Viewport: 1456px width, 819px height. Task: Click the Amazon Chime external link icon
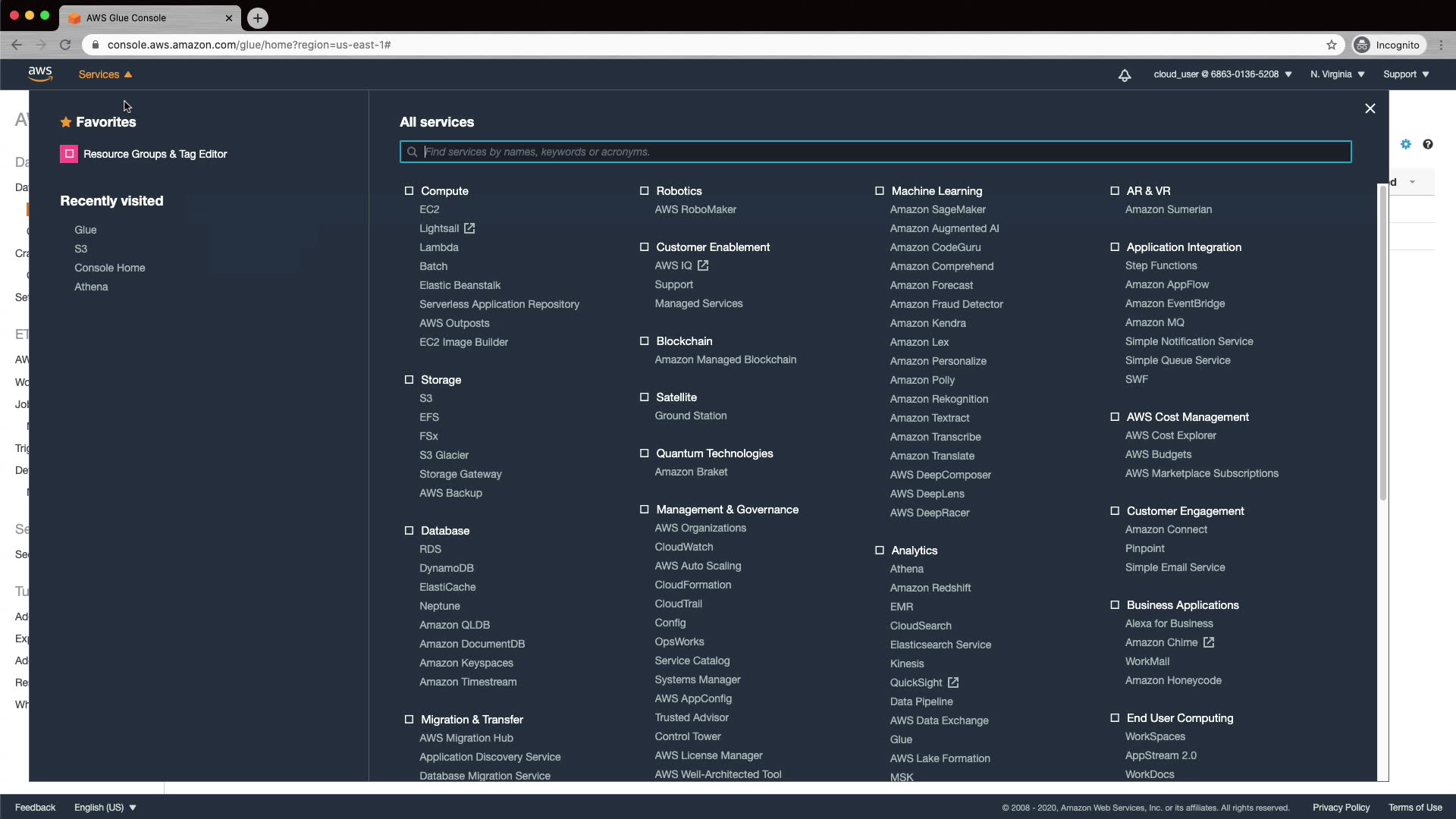1209,642
